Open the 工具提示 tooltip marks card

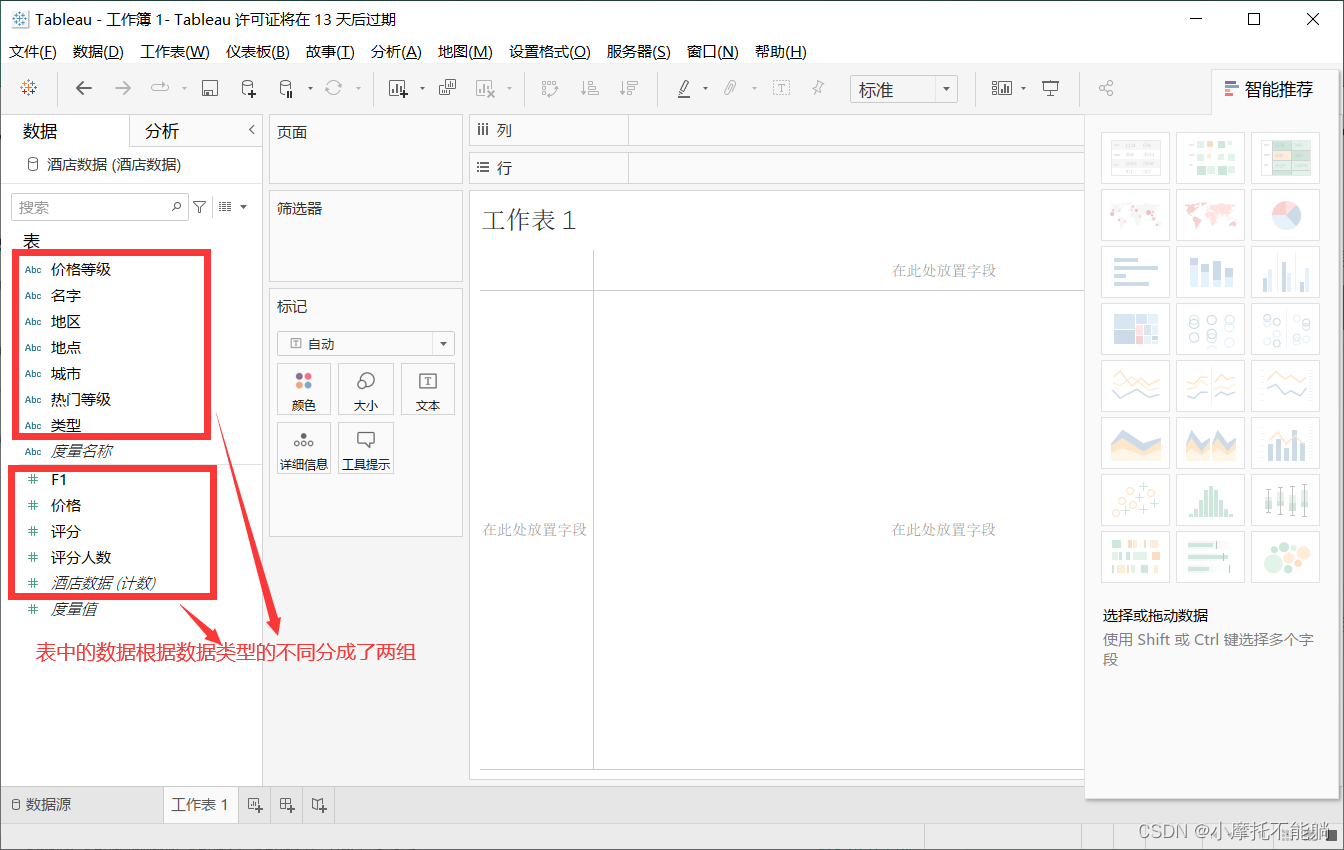click(366, 448)
